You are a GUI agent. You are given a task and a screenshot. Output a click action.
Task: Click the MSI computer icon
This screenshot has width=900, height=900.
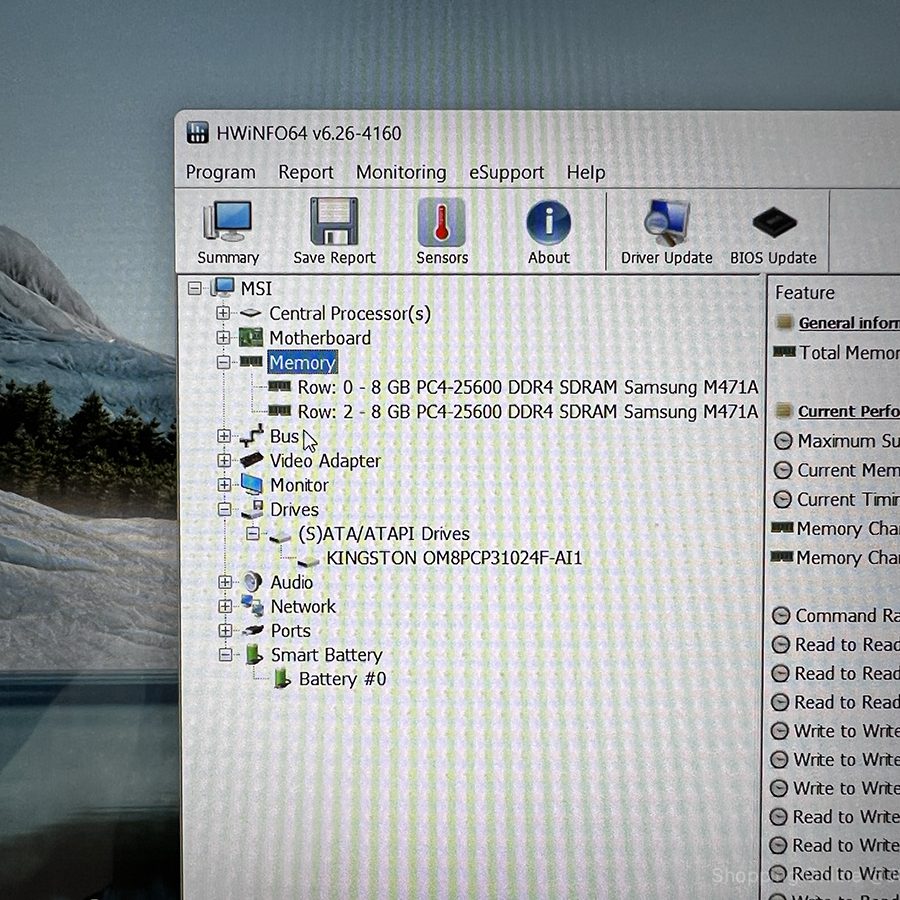[x=223, y=287]
